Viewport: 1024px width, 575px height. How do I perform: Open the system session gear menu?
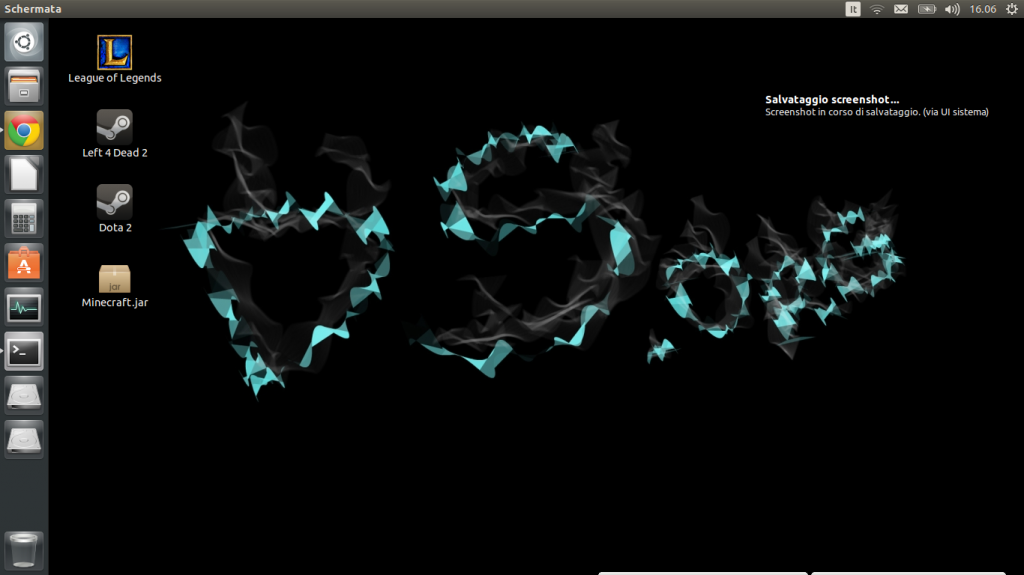pos(1010,9)
